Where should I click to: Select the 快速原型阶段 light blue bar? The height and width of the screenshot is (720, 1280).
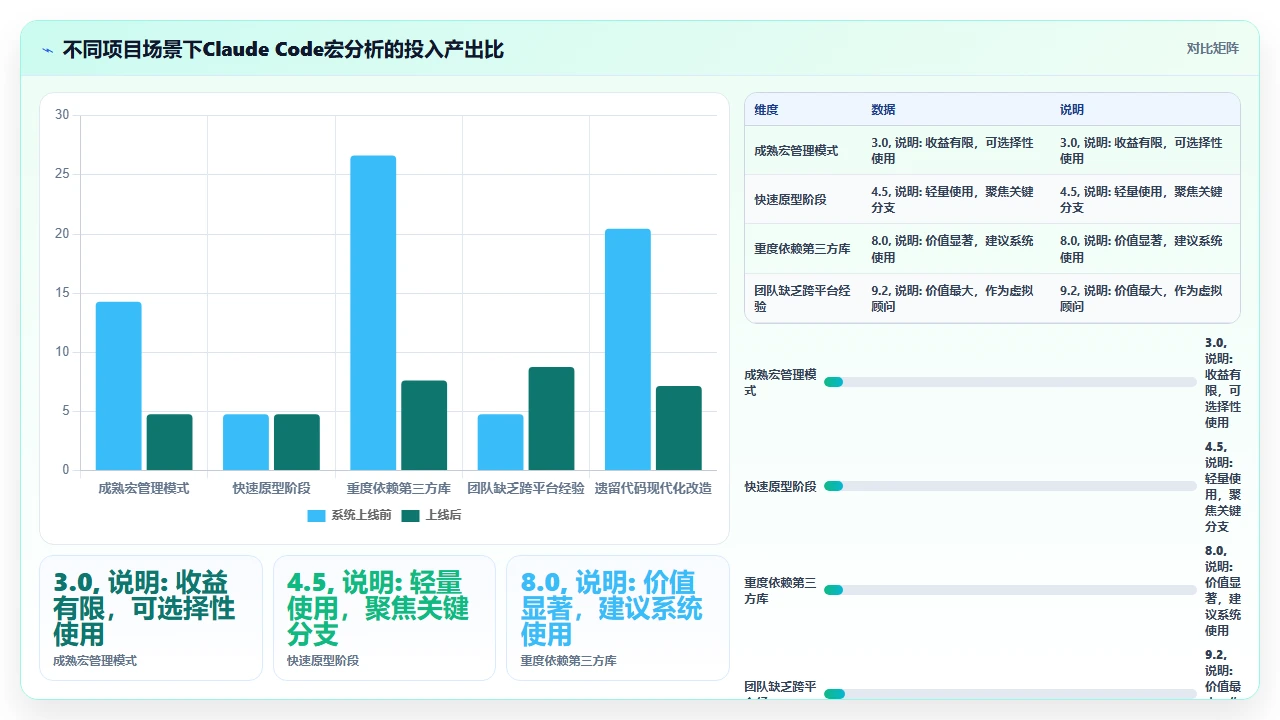(246, 442)
